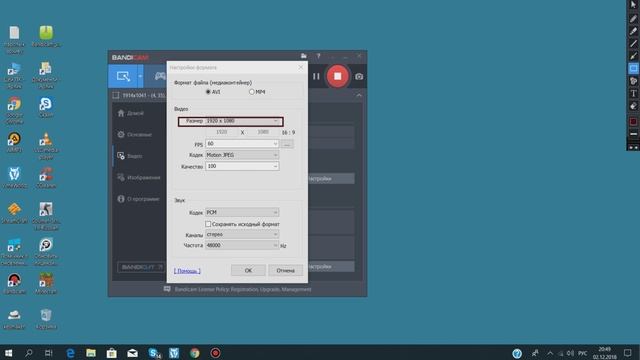Open О программе in Bandicam sidebar

(x=138, y=199)
